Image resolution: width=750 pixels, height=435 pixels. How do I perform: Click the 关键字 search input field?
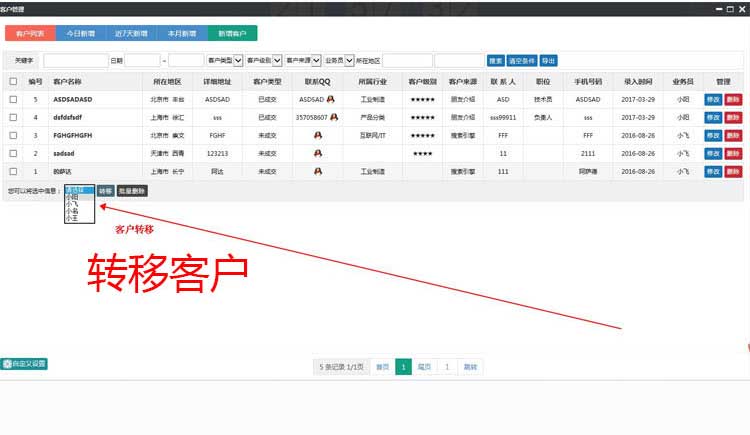pyautogui.click(x=76, y=60)
